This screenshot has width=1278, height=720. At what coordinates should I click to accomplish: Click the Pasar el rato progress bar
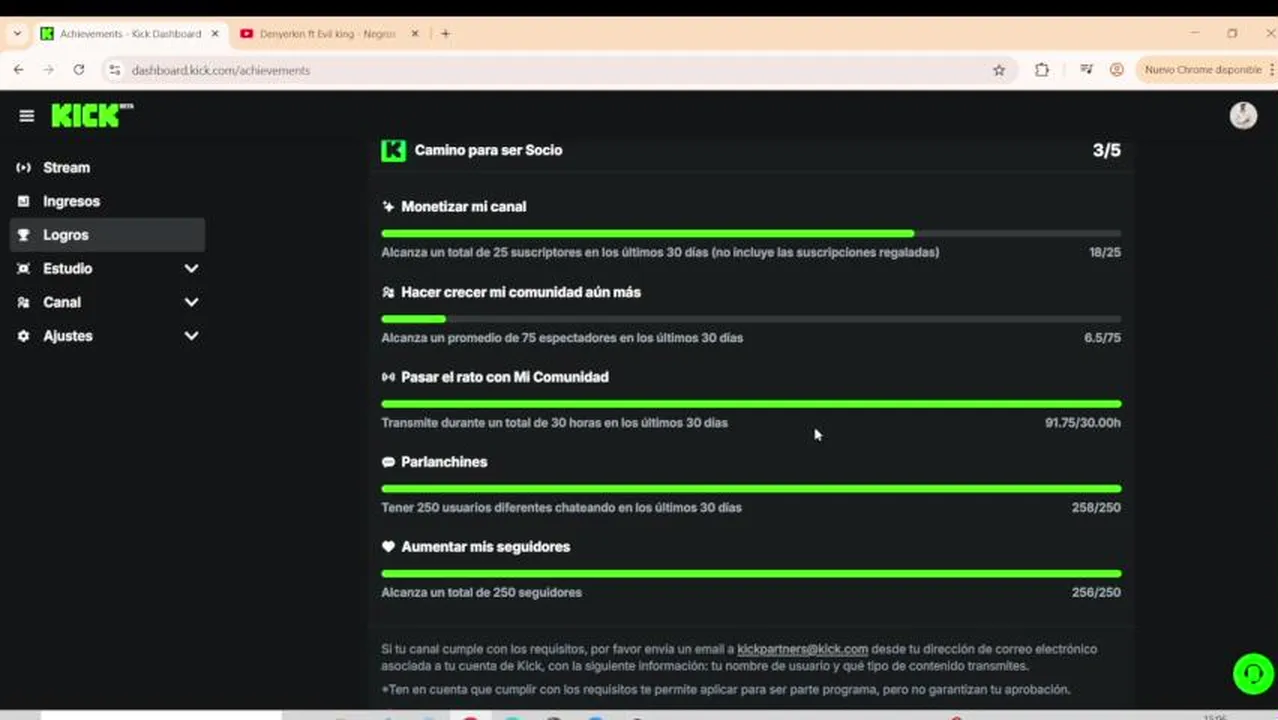(x=751, y=403)
